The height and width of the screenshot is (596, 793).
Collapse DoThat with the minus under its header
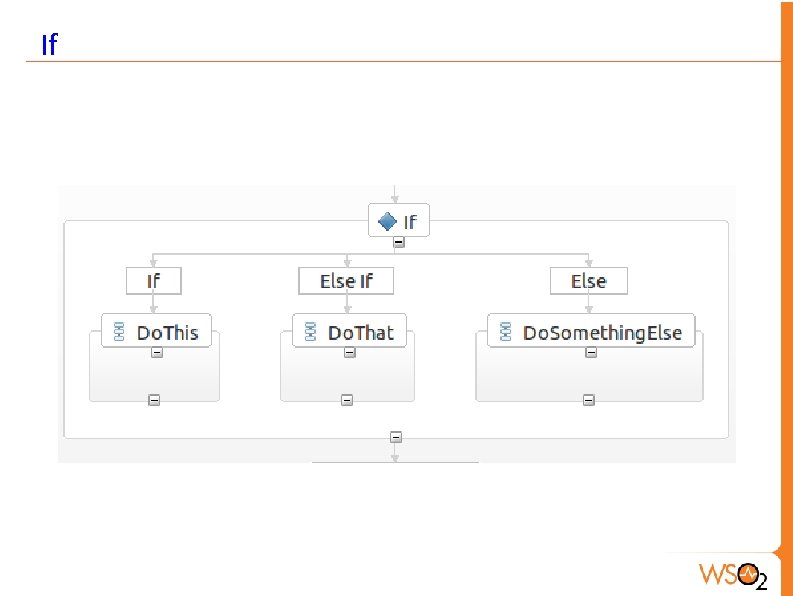[348, 352]
